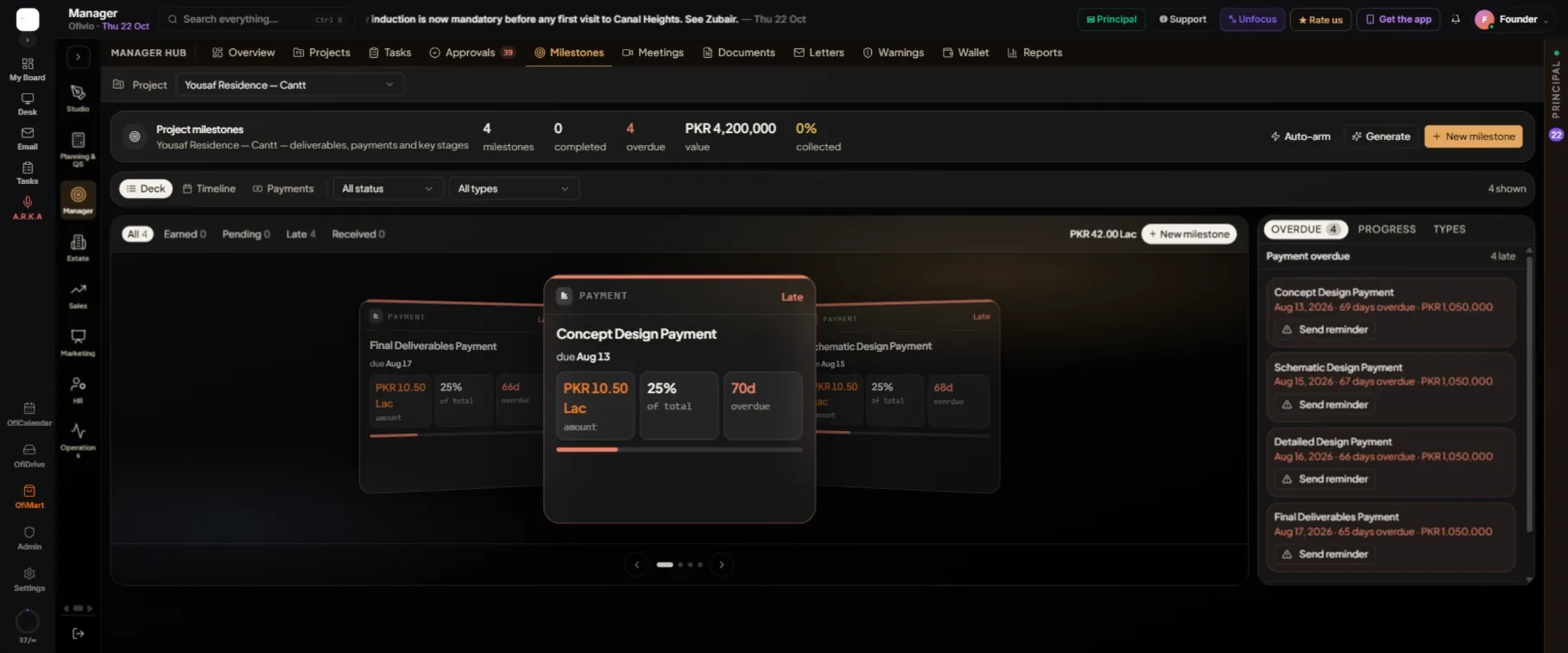The image size is (1568, 653).
Task: Switch to the Payments view
Action: pos(283,188)
